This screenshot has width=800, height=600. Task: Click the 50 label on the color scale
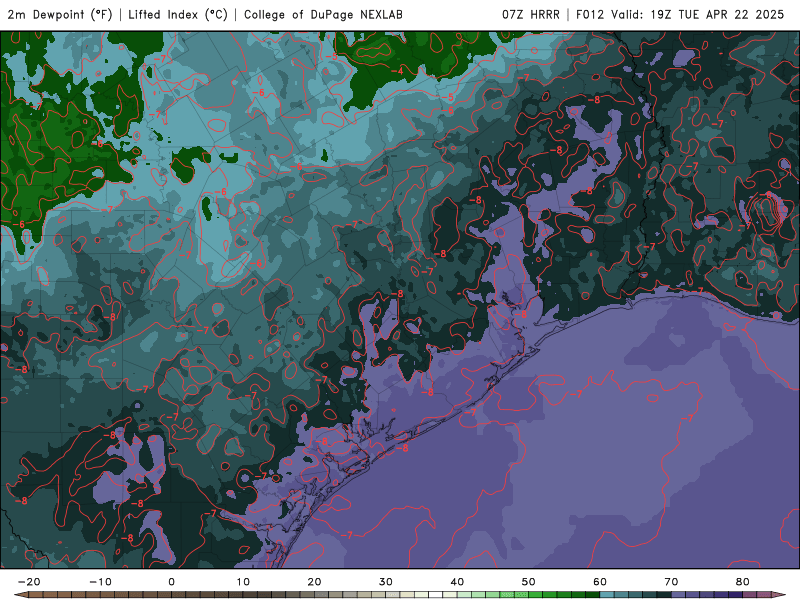tap(529, 582)
